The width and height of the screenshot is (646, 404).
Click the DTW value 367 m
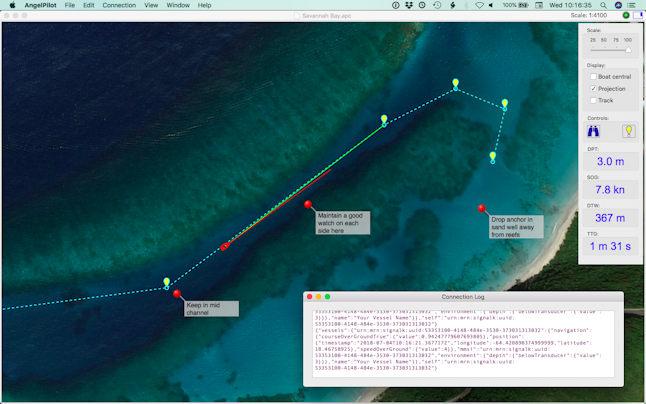pyautogui.click(x=610, y=218)
